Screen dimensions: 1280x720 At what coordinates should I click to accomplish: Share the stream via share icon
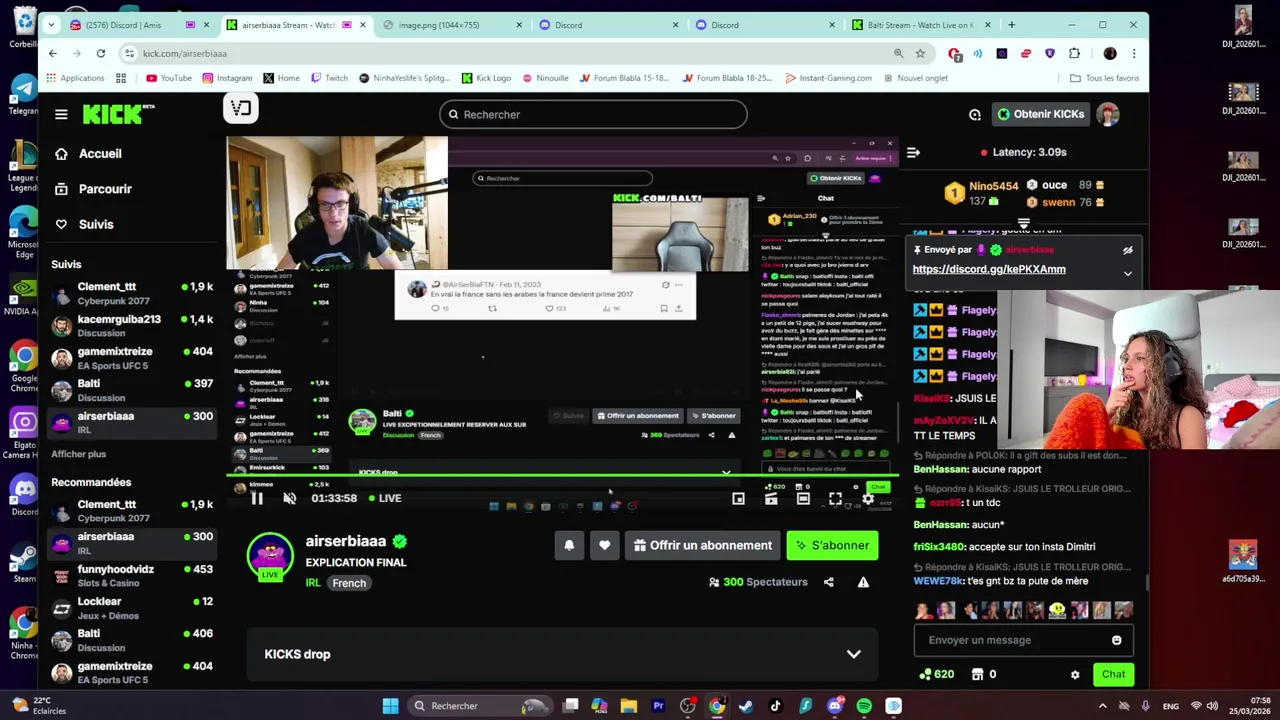click(829, 582)
